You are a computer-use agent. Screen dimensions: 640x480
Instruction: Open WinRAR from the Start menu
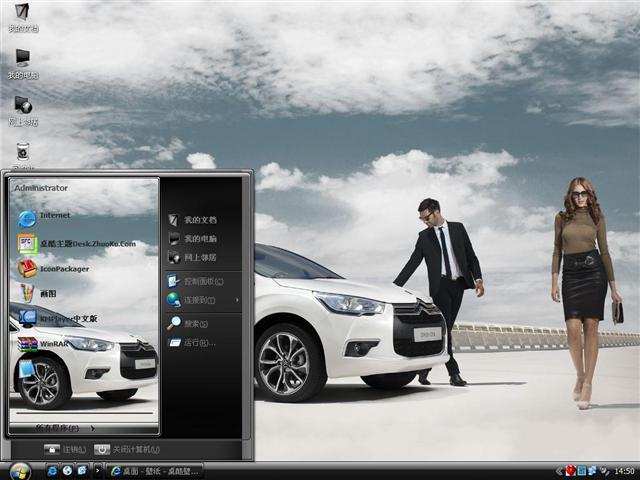pos(43,344)
